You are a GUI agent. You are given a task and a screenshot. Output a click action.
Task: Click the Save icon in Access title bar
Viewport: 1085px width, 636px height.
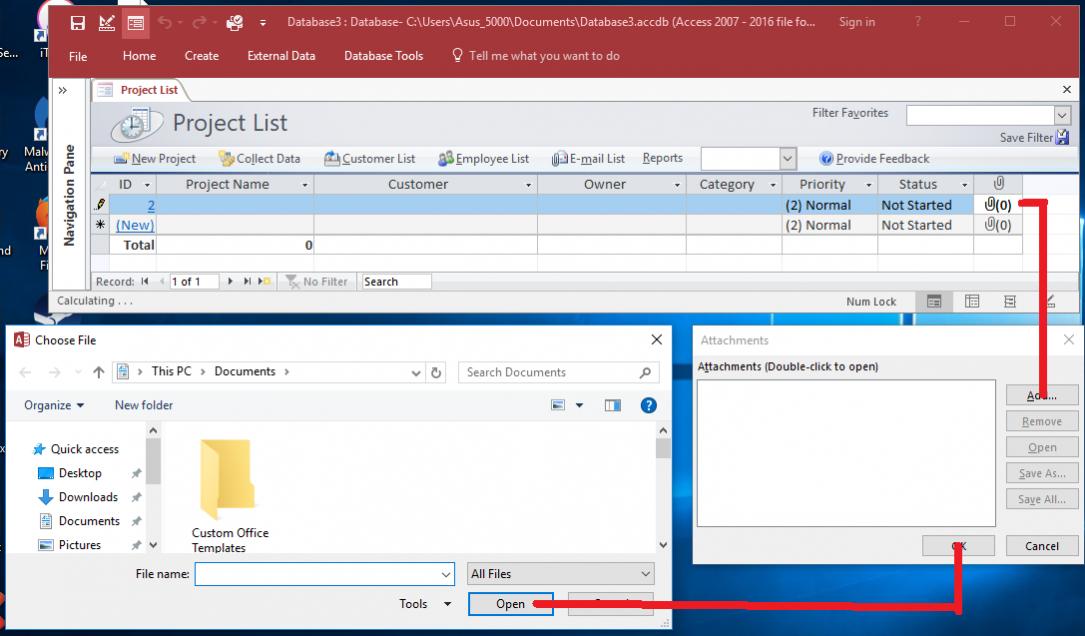(78, 23)
